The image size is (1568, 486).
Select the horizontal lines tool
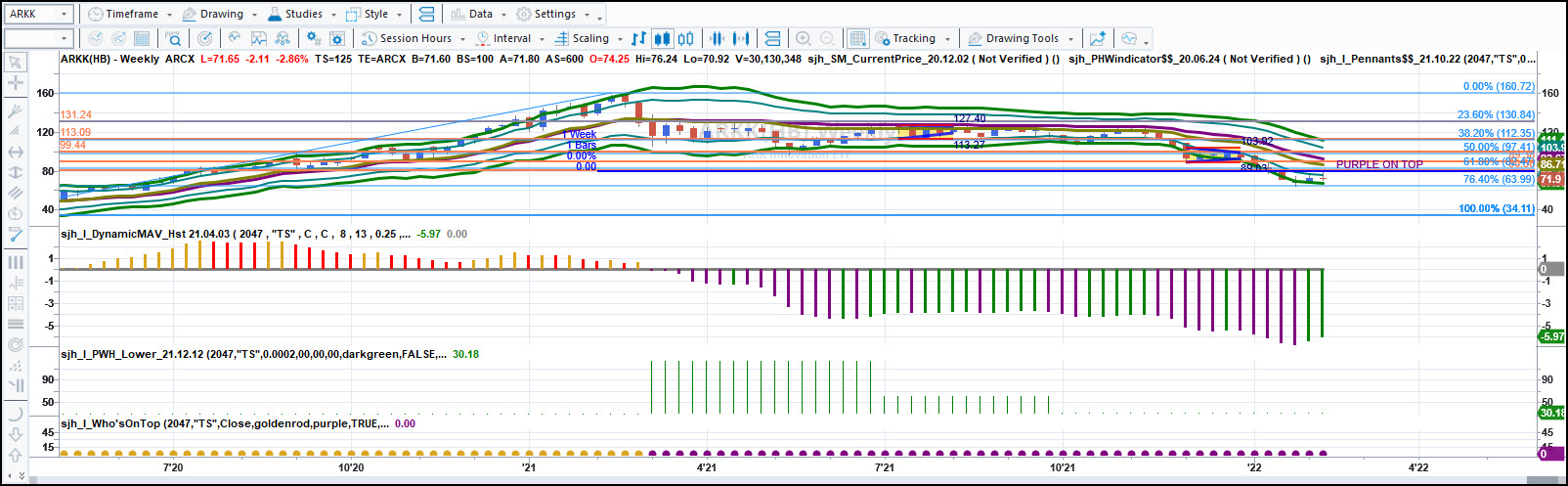pos(16,324)
